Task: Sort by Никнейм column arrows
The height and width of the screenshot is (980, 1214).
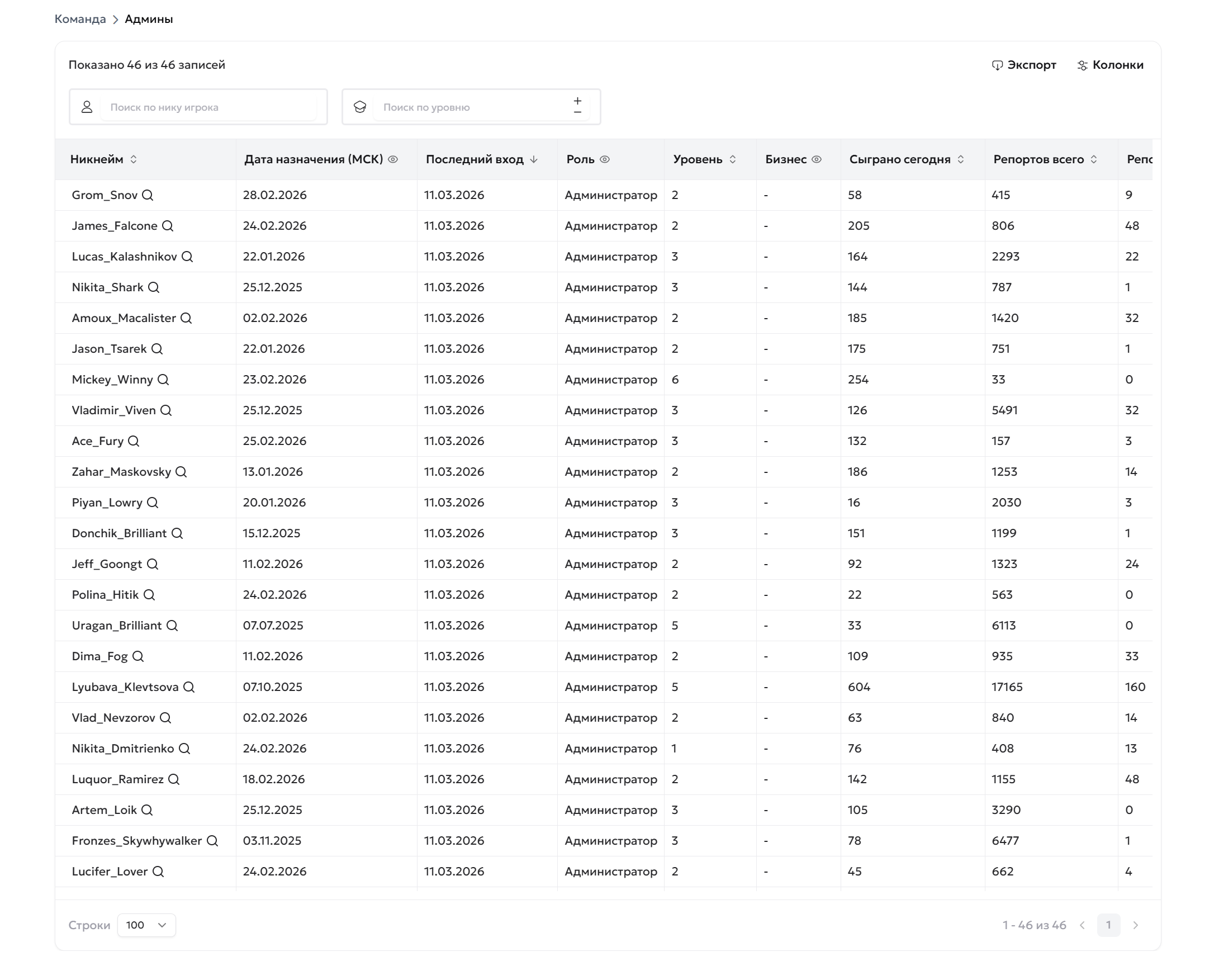Action: [x=134, y=160]
